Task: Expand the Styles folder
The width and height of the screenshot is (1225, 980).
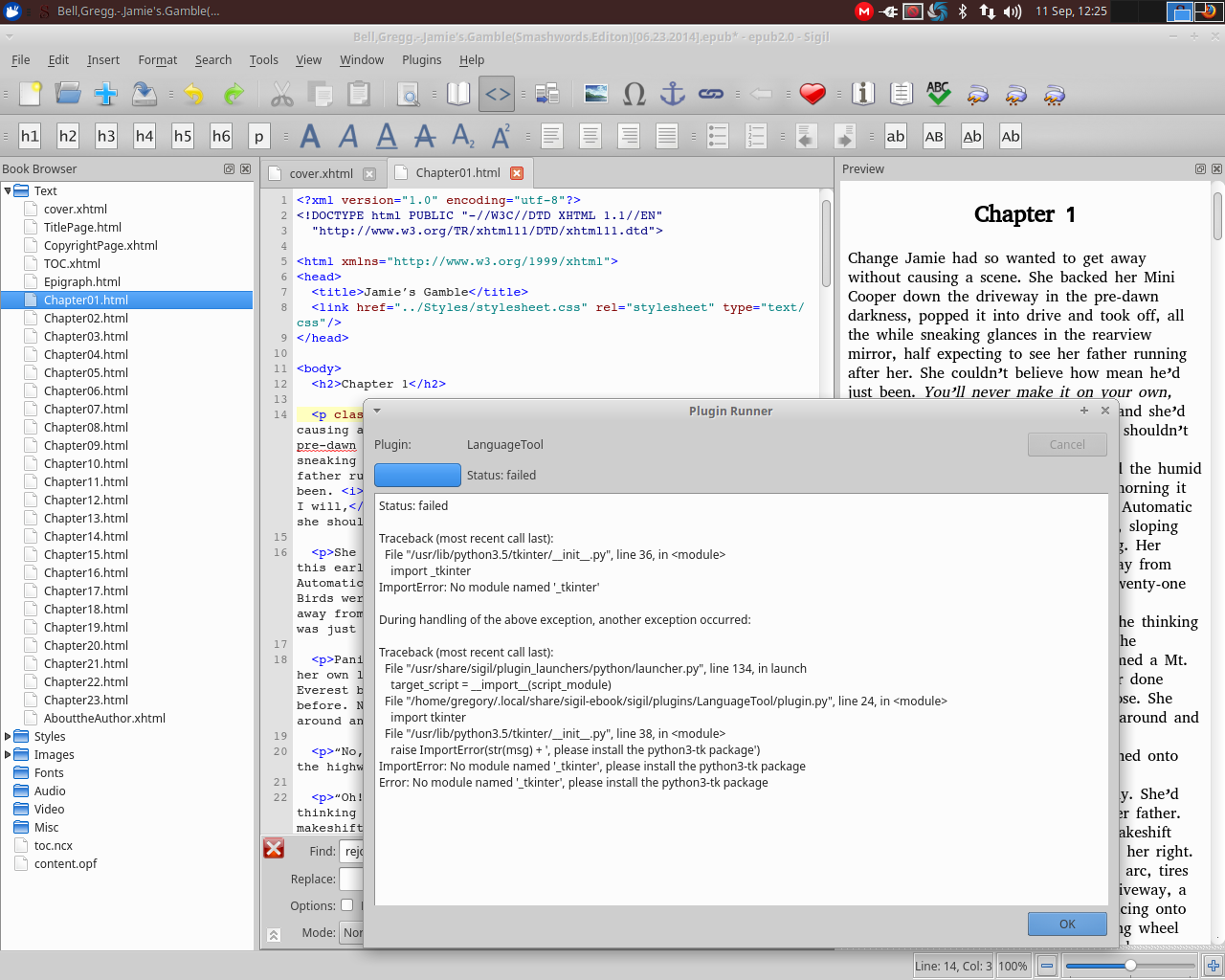Action: pyautogui.click(x=8, y=737)
